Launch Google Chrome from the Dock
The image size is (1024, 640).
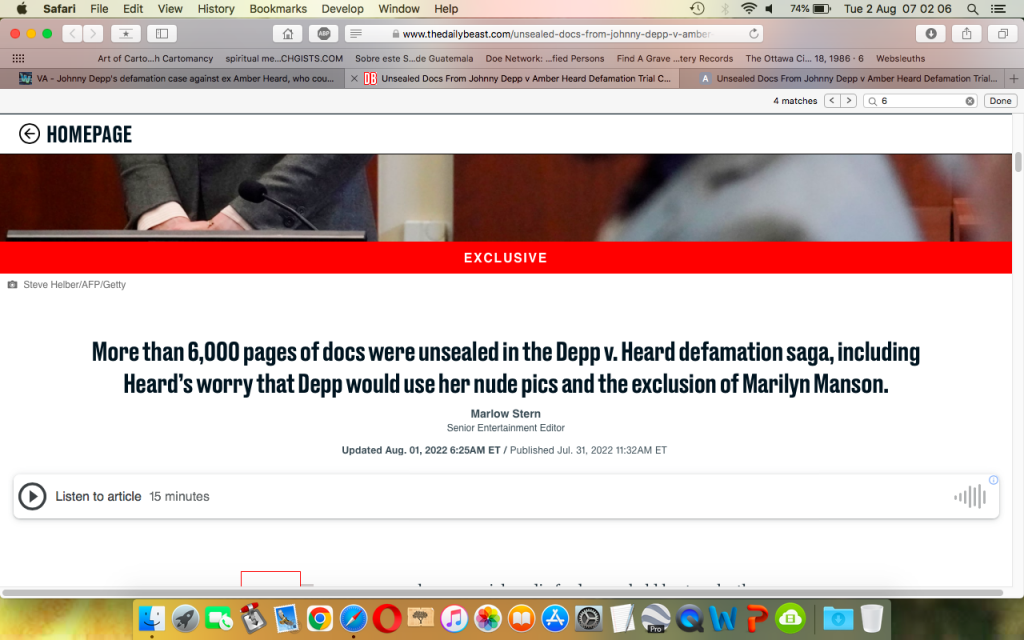point(319,618)
